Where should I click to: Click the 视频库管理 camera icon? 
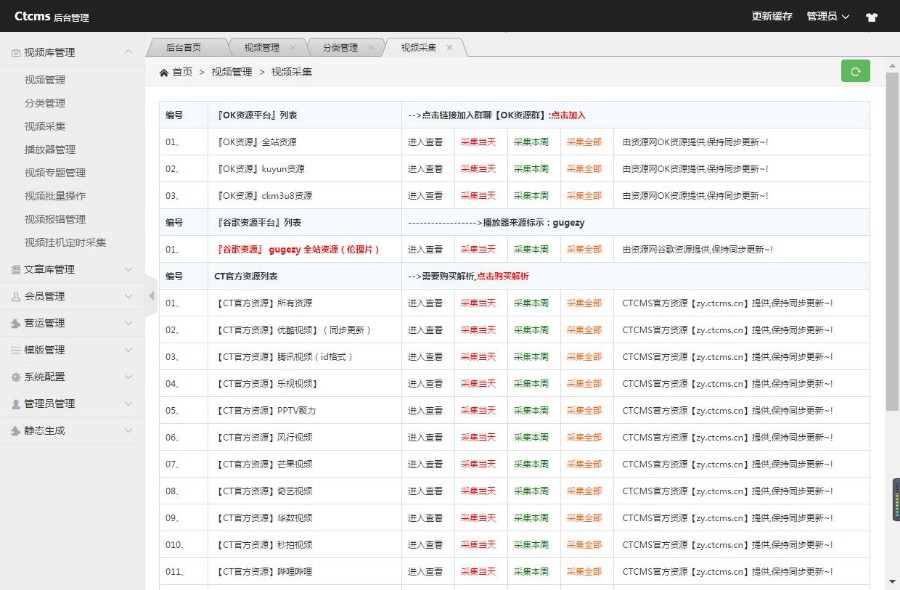pyautogui.click(x=16, y=53)
